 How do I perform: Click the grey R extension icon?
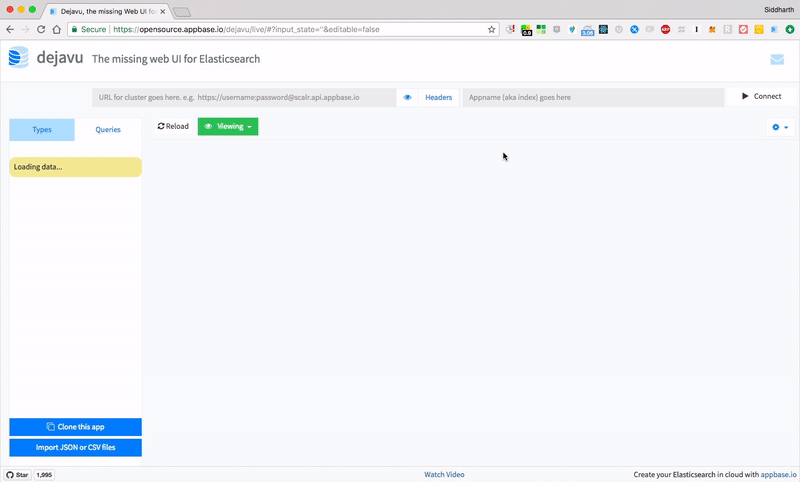tap(728, 30)
